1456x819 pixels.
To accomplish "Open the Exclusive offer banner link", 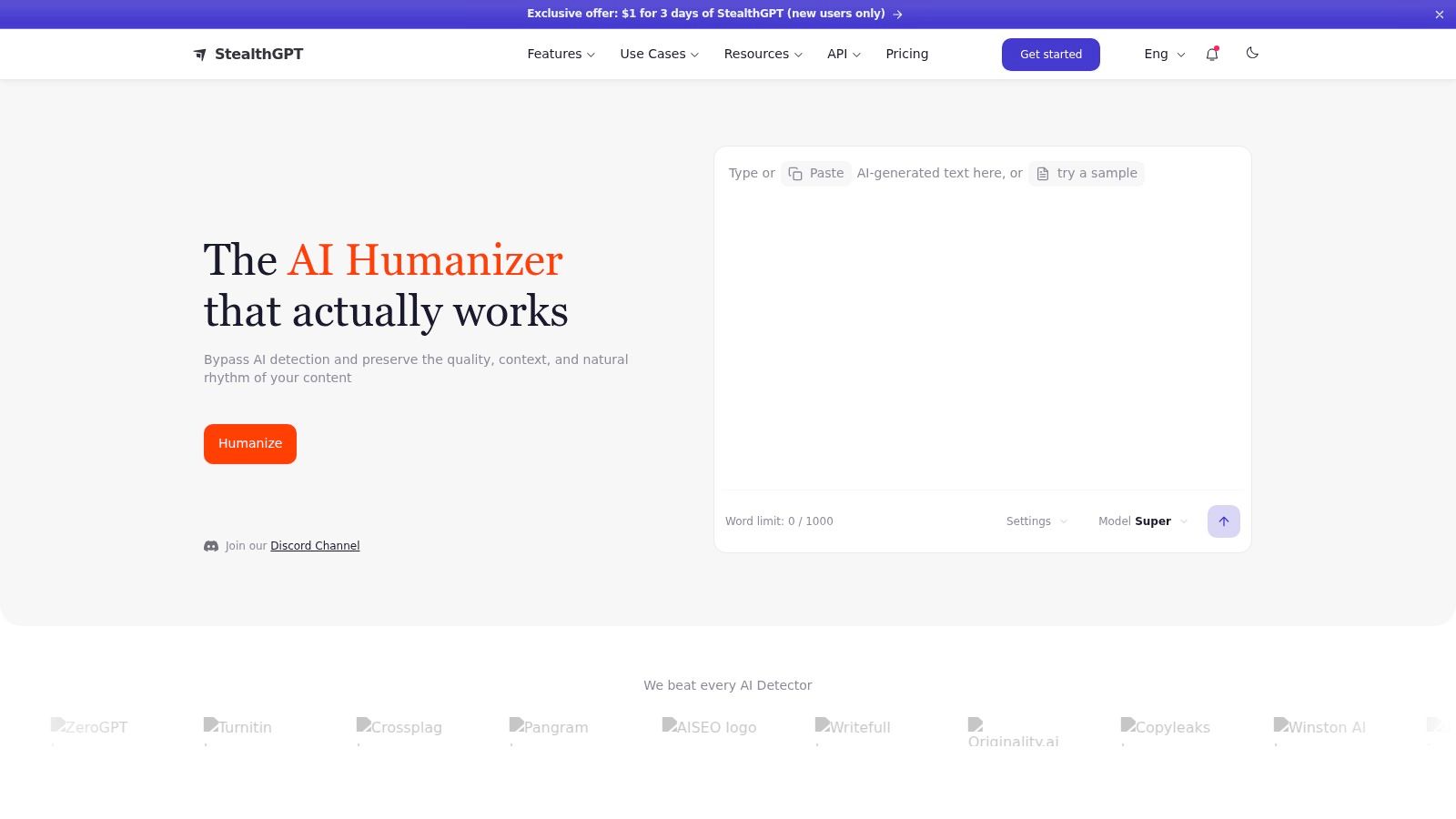I will pos(714,14).
